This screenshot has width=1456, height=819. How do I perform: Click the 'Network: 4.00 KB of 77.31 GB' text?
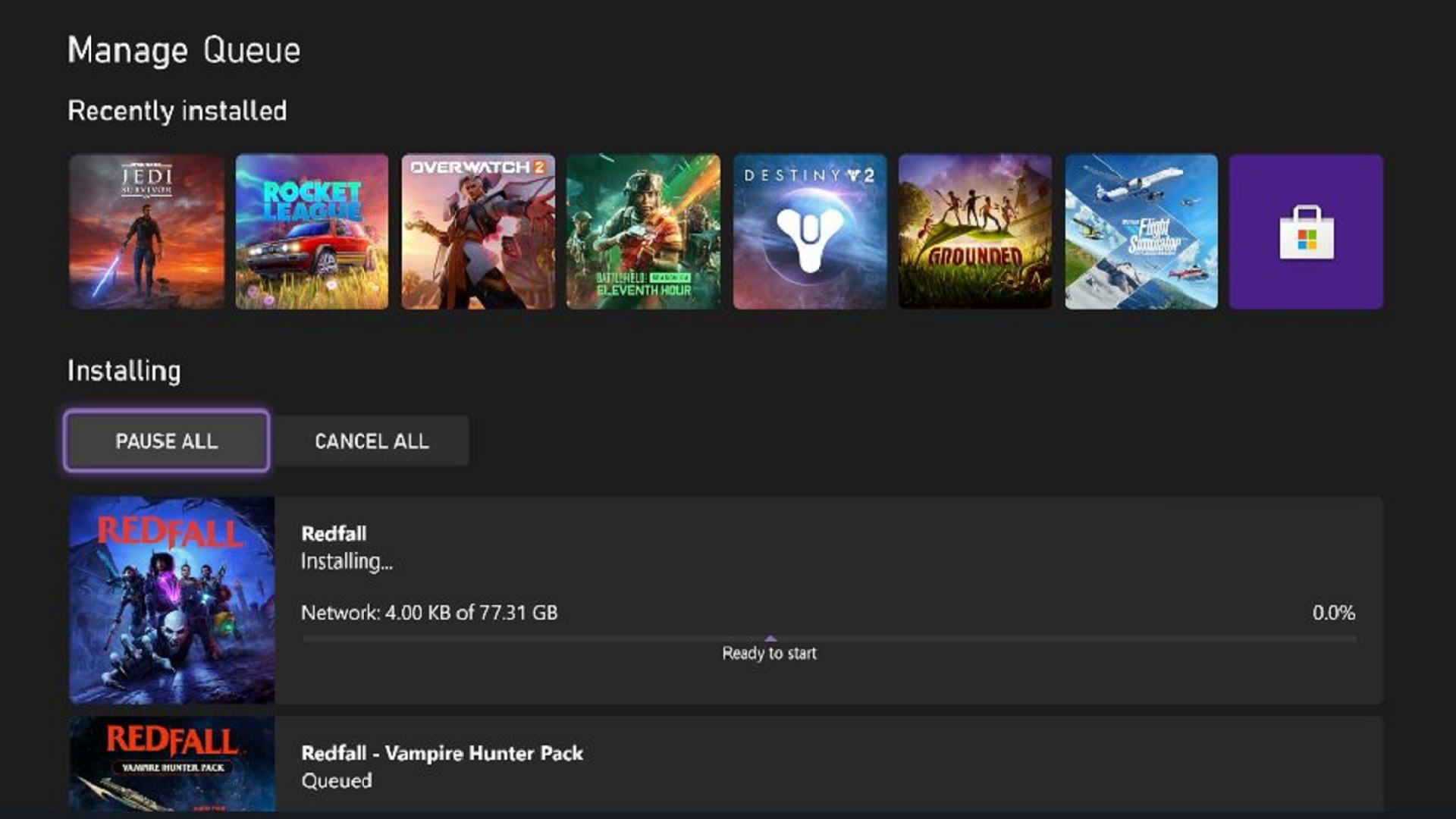429,612
